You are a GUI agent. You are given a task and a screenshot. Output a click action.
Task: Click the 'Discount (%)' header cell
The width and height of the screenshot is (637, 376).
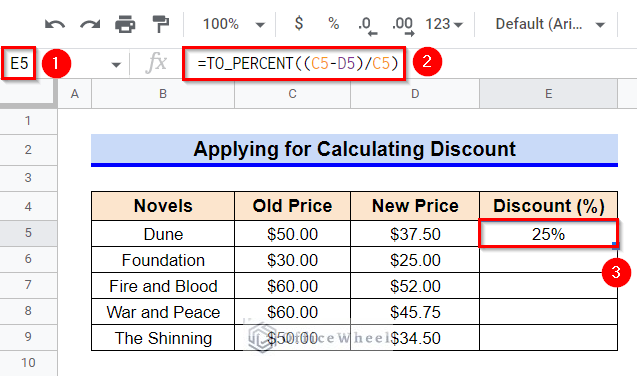548,206
